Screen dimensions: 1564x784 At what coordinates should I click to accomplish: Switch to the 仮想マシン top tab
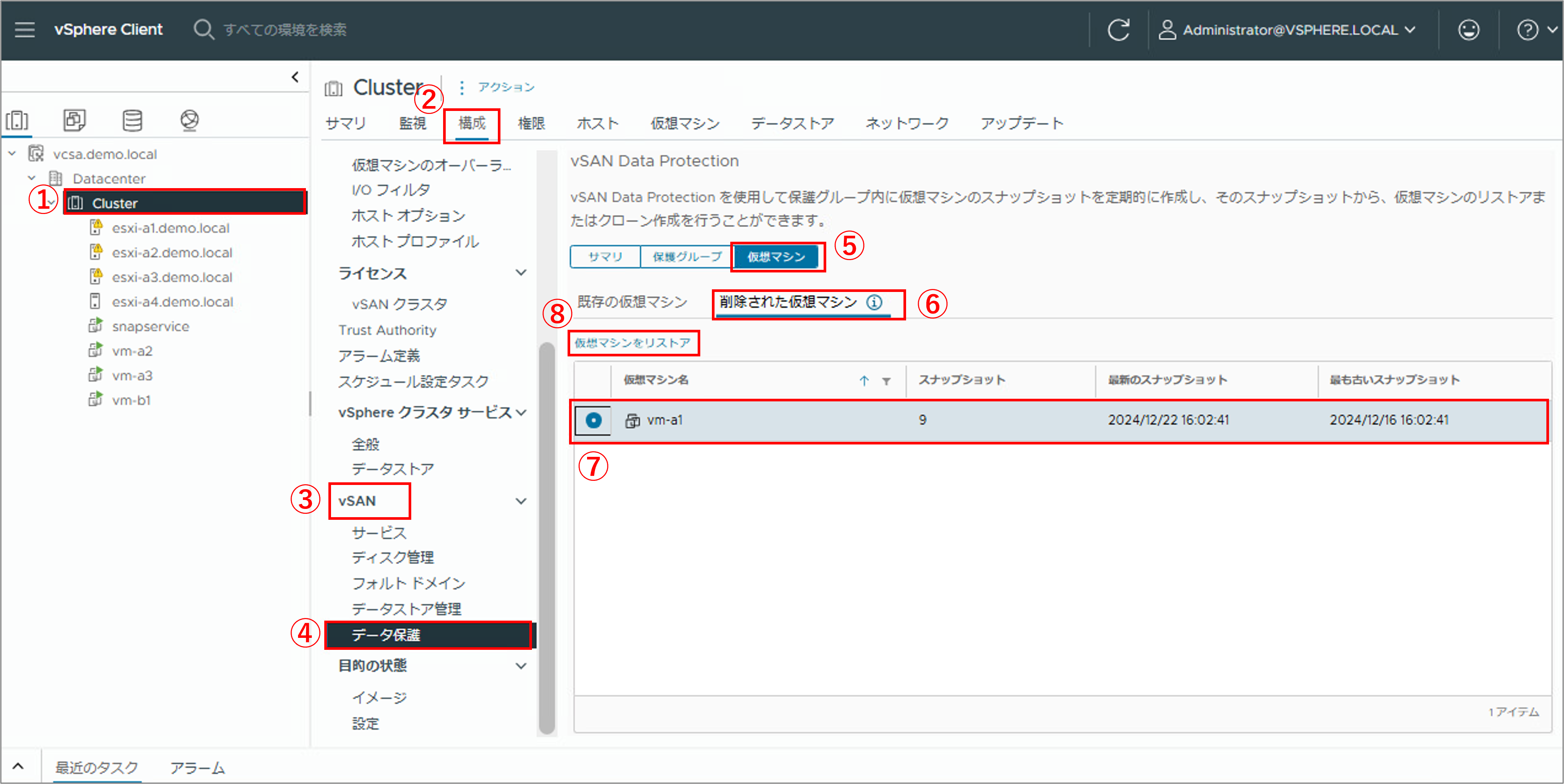pos(685,123)
